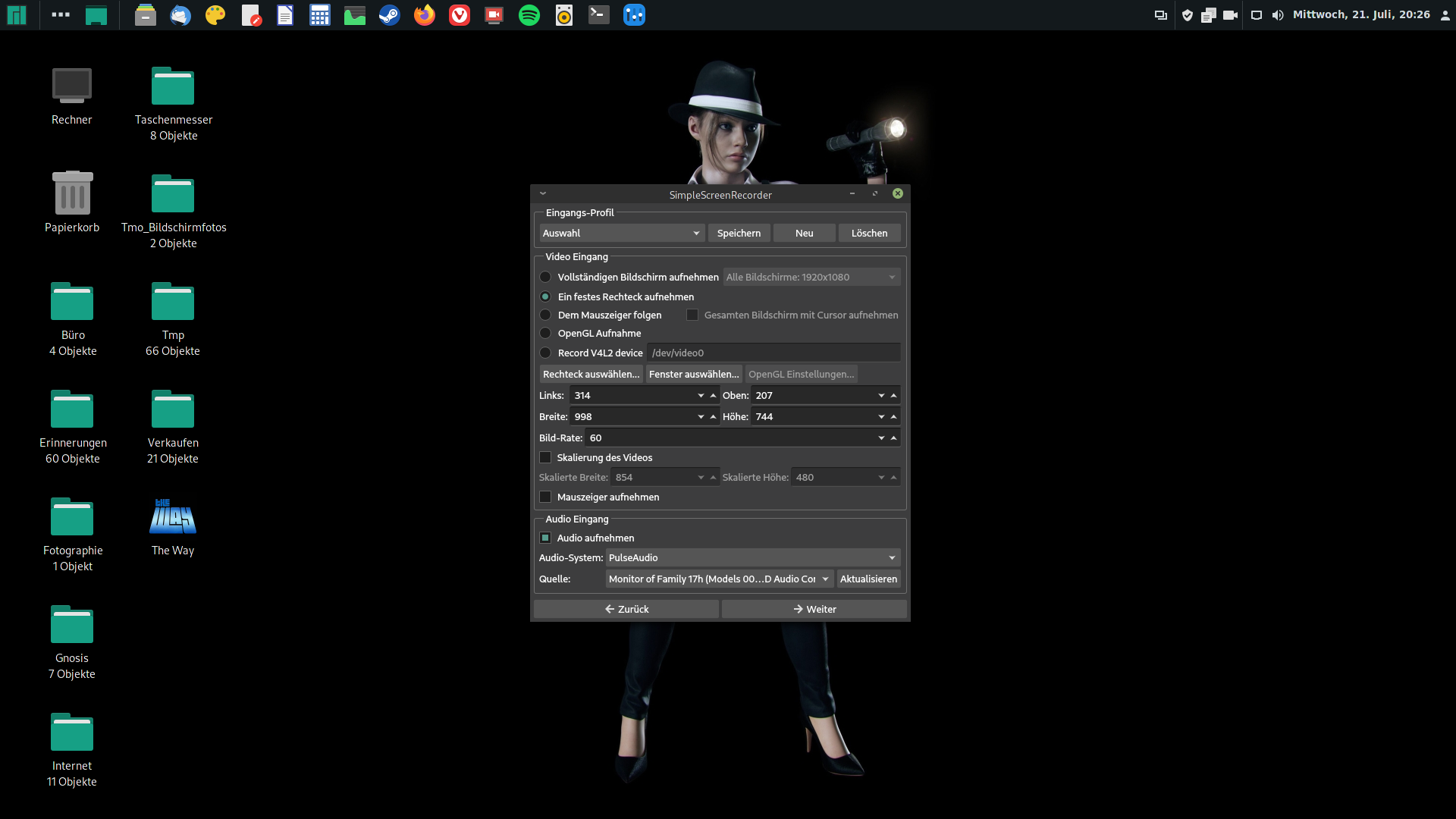
Task: Expand the Quelle audio source dropdown
Action: (719, 579)
